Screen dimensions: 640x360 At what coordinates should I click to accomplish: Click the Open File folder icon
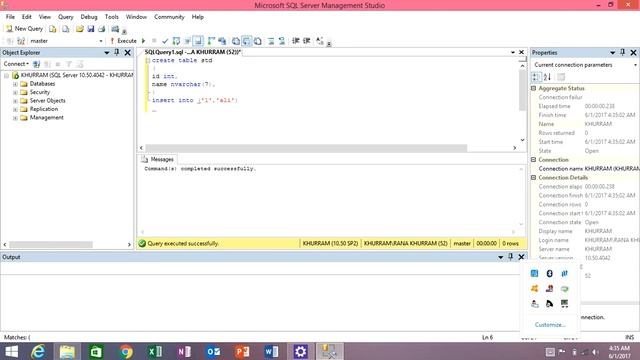[80, 29]
